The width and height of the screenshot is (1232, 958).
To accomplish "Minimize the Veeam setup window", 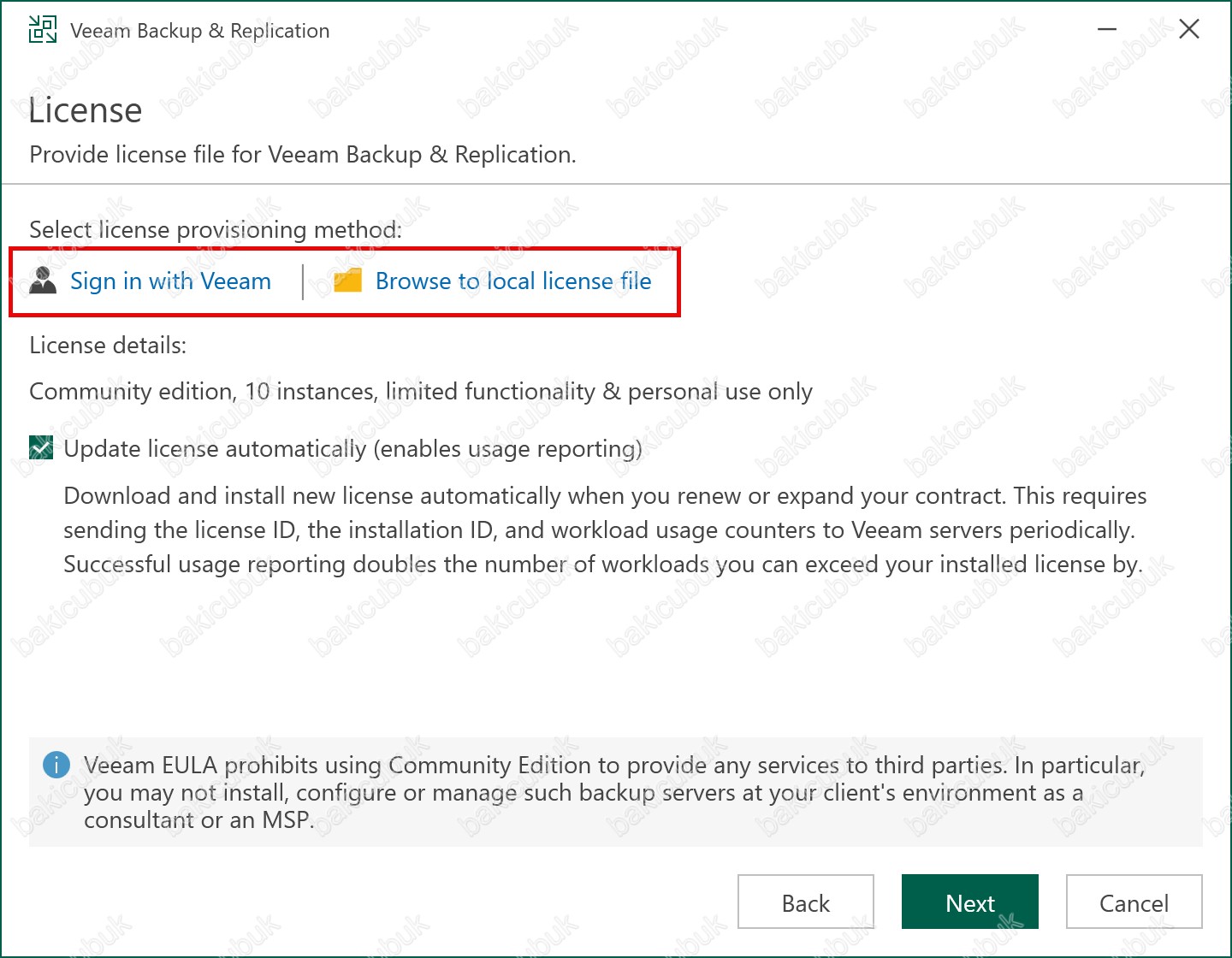I will [1107, 30].
